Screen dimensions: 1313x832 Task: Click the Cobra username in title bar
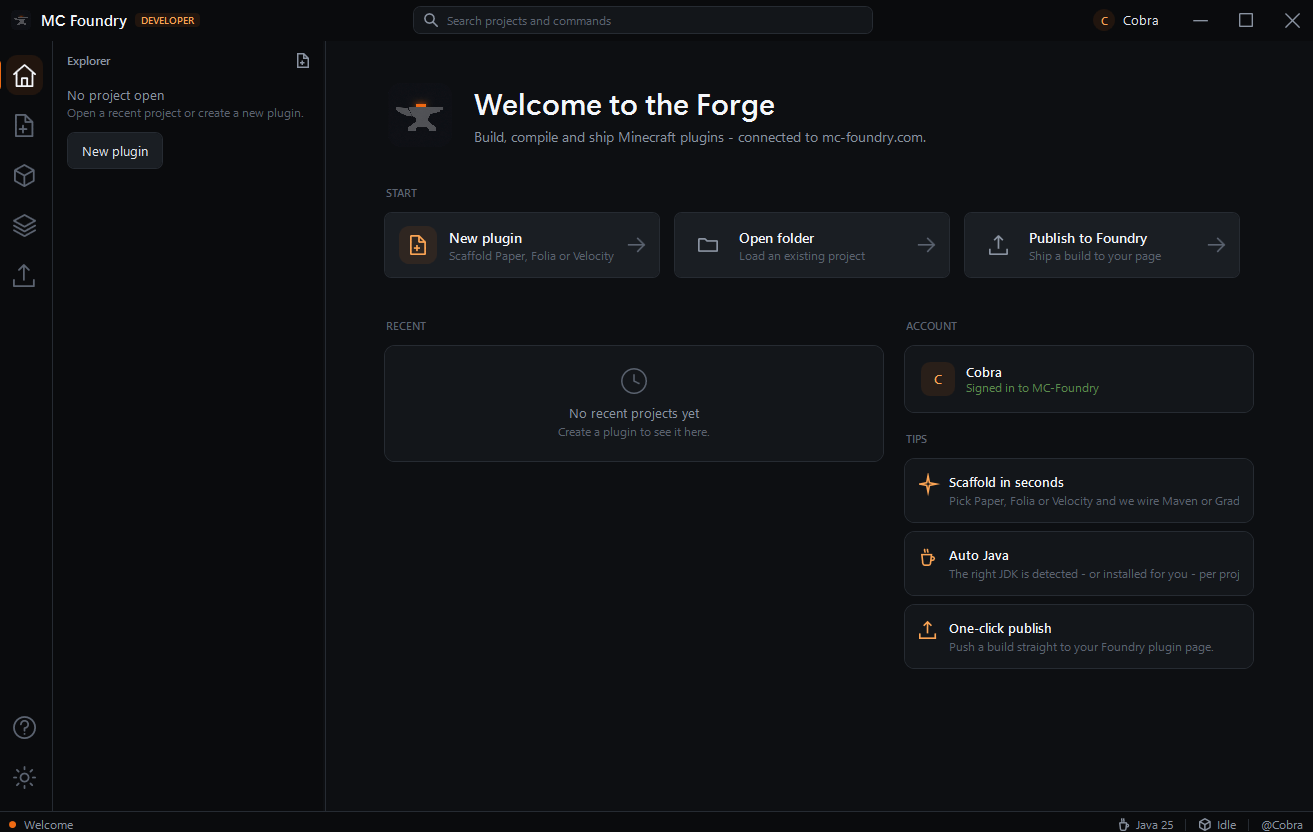pyautogui.click(x=1141, y=20)
